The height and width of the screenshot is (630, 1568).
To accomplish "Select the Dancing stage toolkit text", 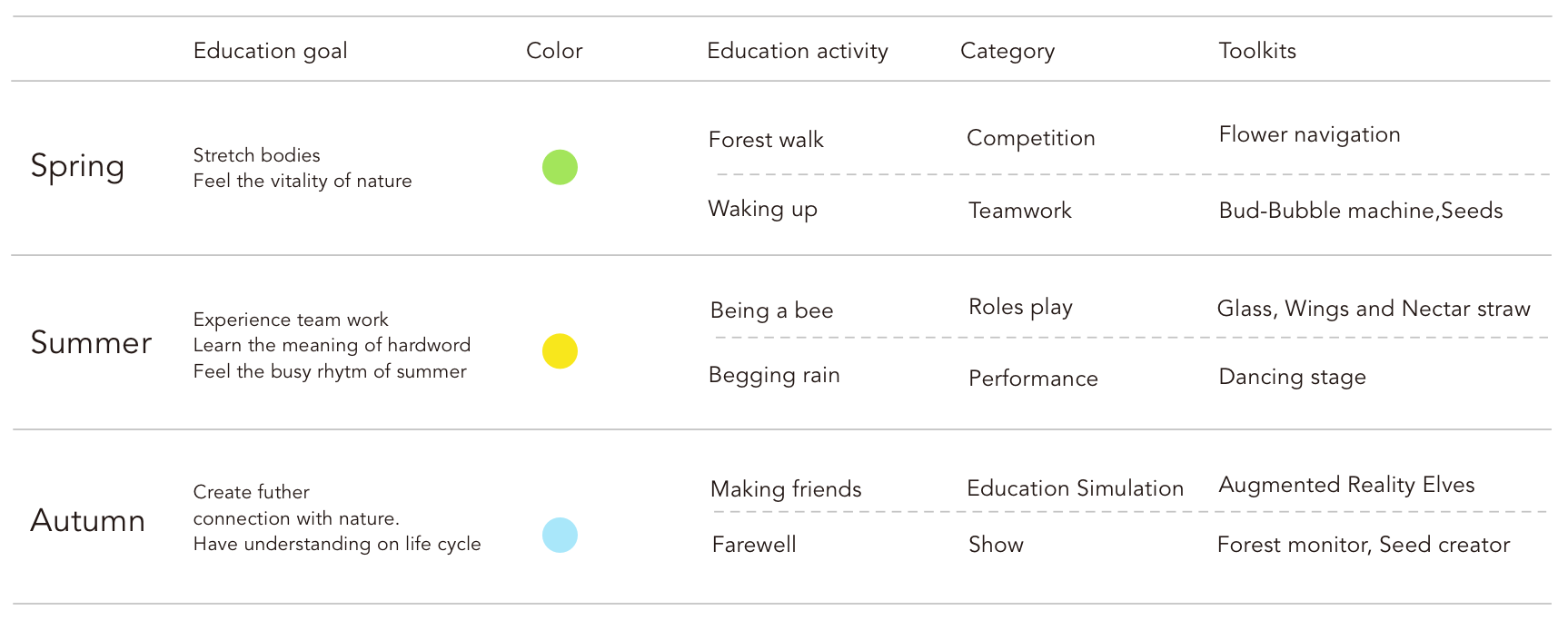I will click(1292, 378).
